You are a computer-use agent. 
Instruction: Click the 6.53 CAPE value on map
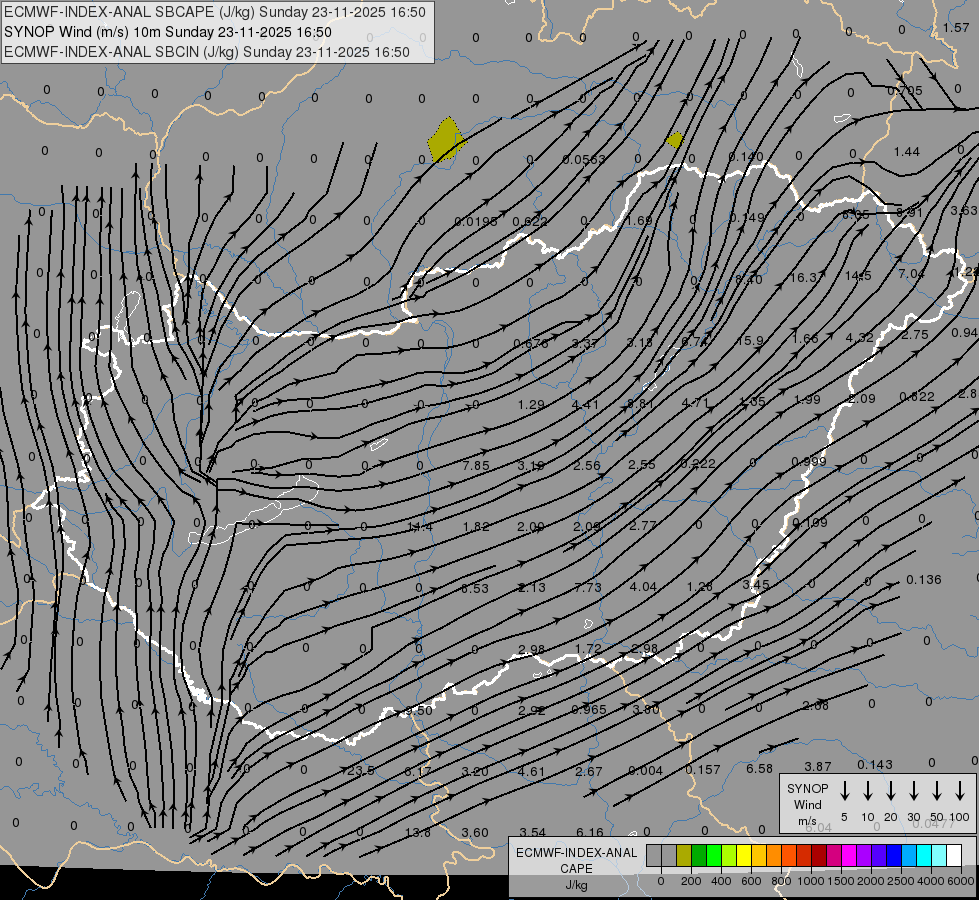point(475,588)
